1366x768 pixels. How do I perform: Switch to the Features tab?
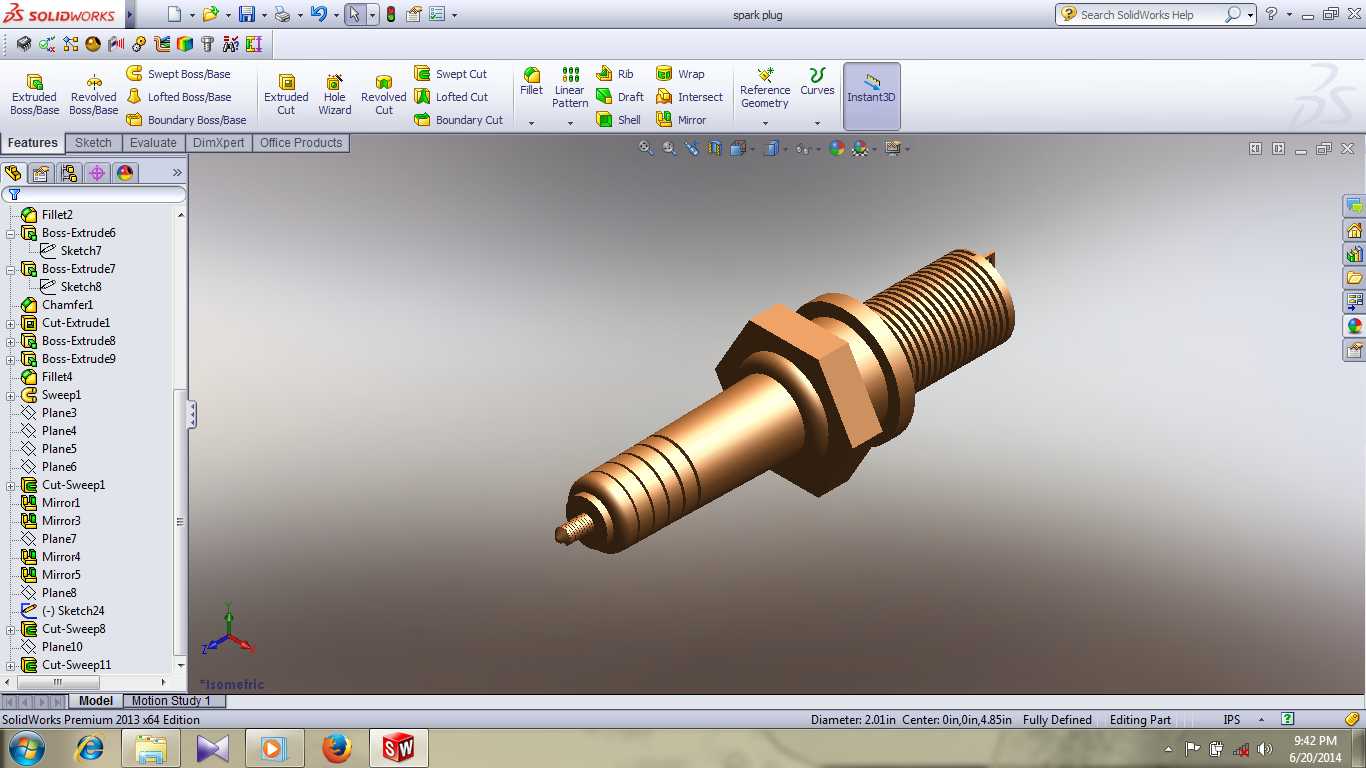point(33,143)
